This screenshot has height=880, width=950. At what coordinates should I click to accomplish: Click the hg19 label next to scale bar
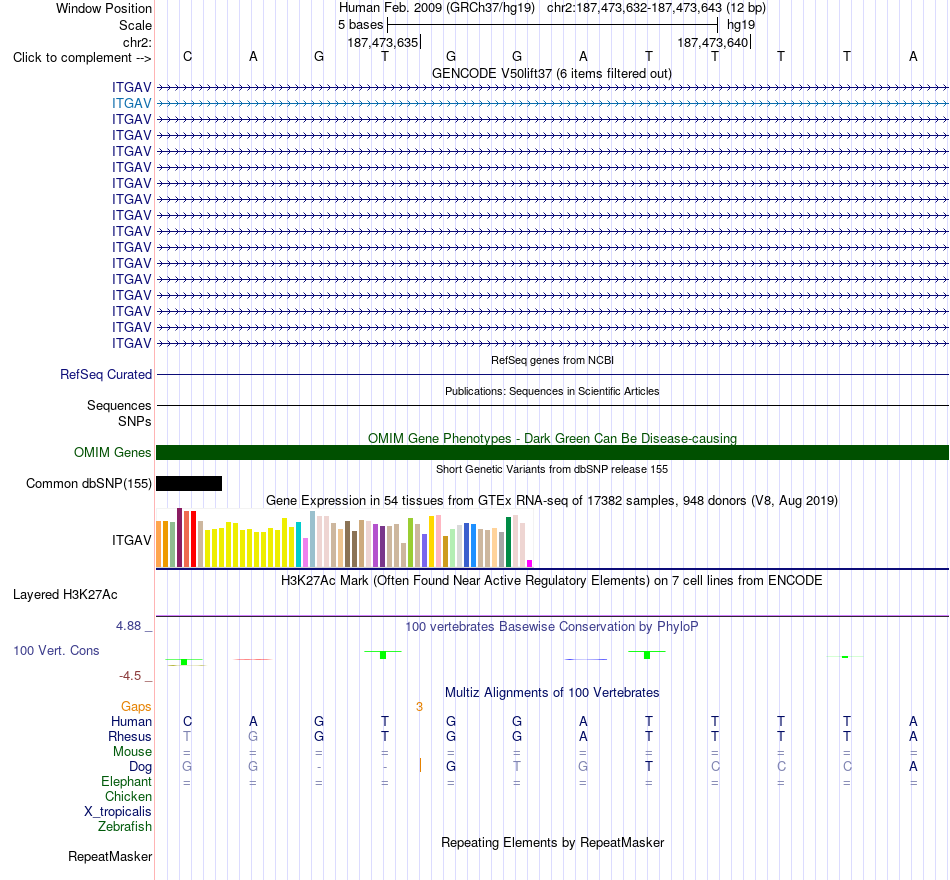pos(741,25)
